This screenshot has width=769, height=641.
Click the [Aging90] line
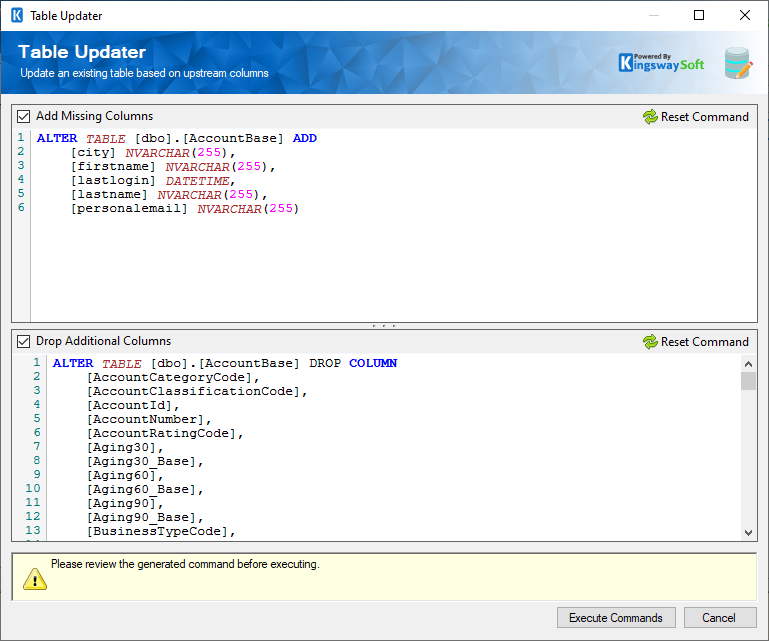tap(125, 503)
